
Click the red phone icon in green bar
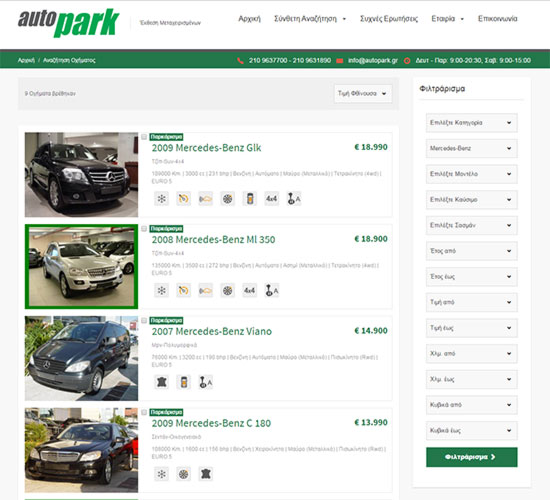pos(240,61)
